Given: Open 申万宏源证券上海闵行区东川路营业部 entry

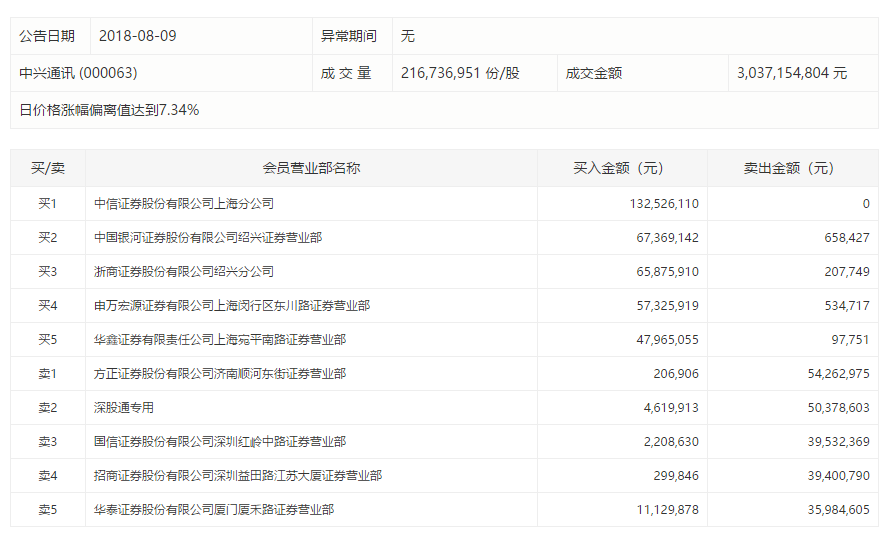Looking at the screenshot, I should point(231,306).
